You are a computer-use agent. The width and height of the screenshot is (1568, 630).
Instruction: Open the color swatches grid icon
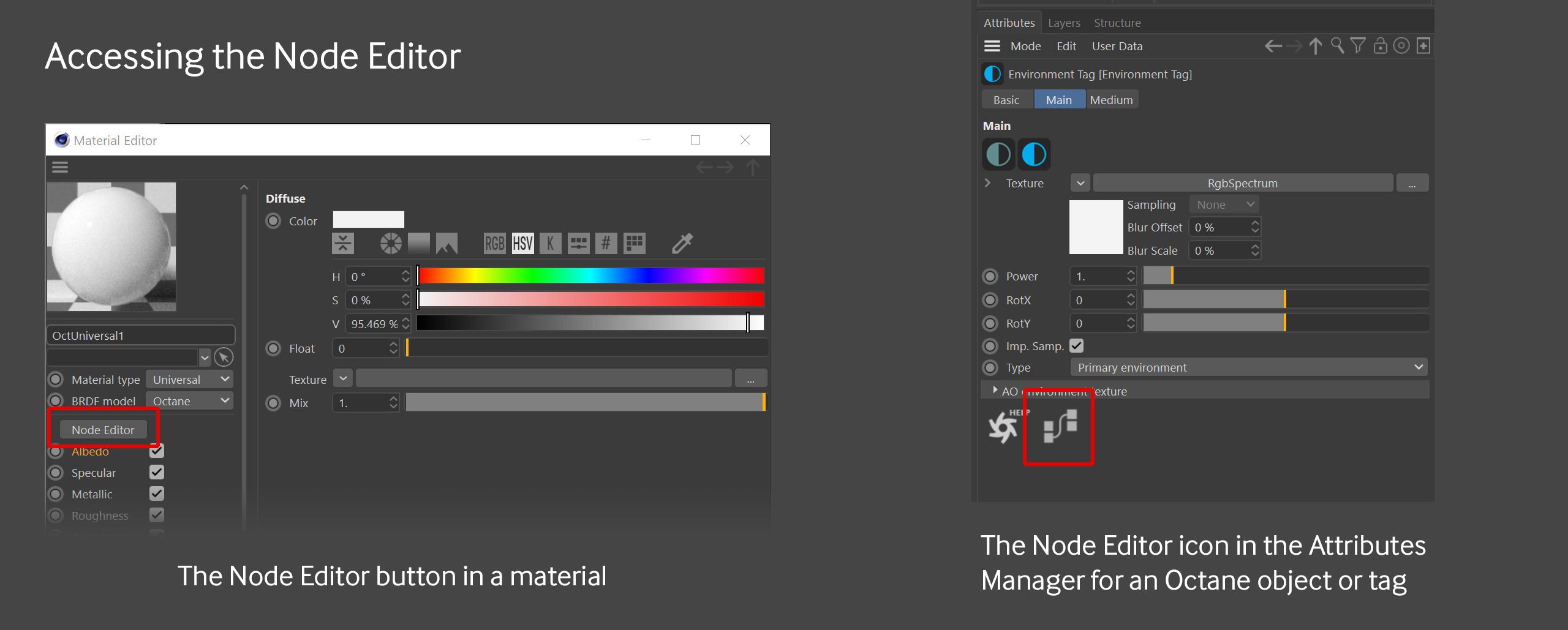tap(634, 242)
